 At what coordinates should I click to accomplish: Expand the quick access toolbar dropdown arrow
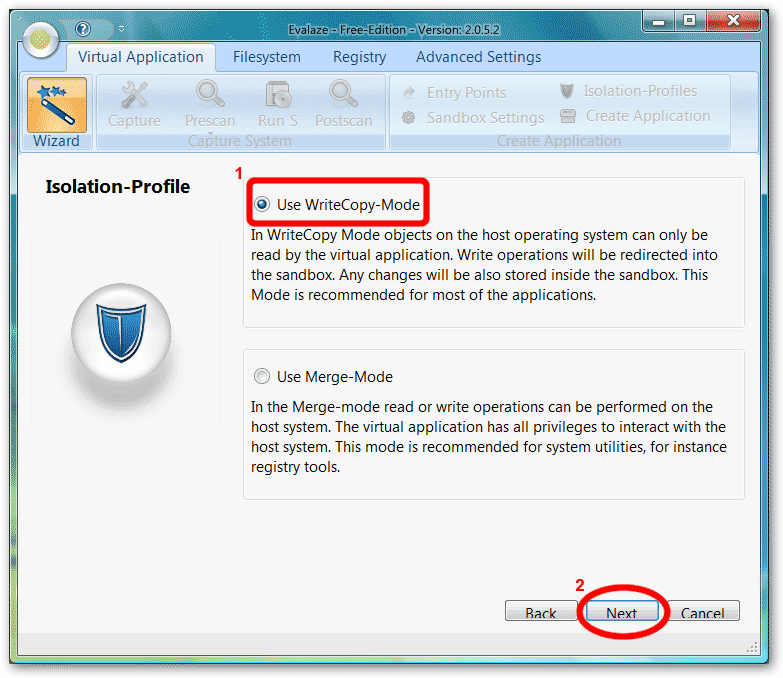121,29
